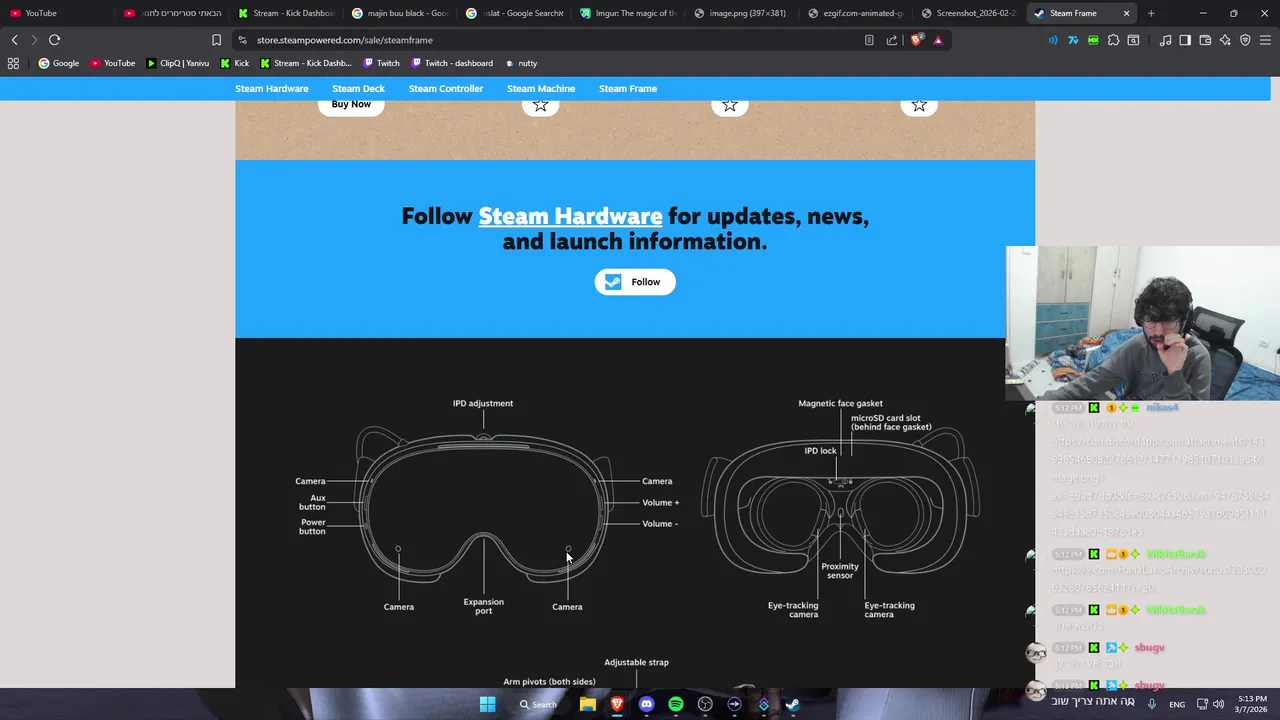Click the Expansion port diagram label
Image resolution: width=1280 pixels, height=720 pixels.
tap(483, 606)
